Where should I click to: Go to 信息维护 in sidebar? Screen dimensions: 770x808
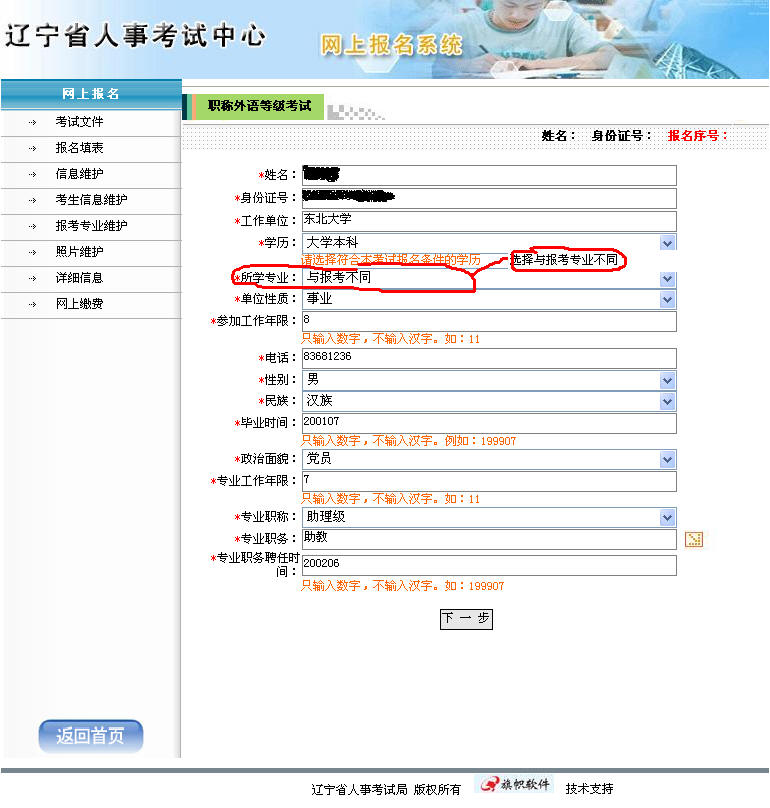point(79,174)
